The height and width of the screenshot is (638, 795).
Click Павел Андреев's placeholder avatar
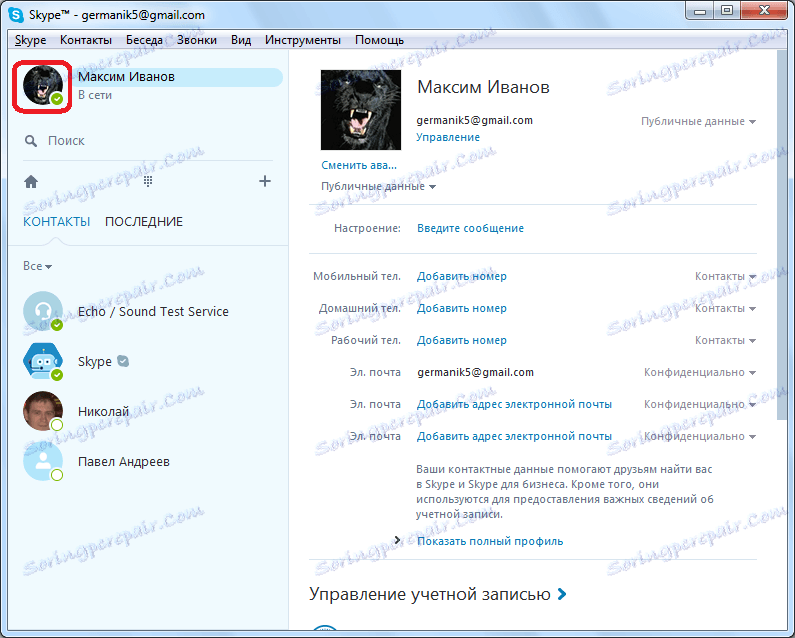click(x=43, y=461)
